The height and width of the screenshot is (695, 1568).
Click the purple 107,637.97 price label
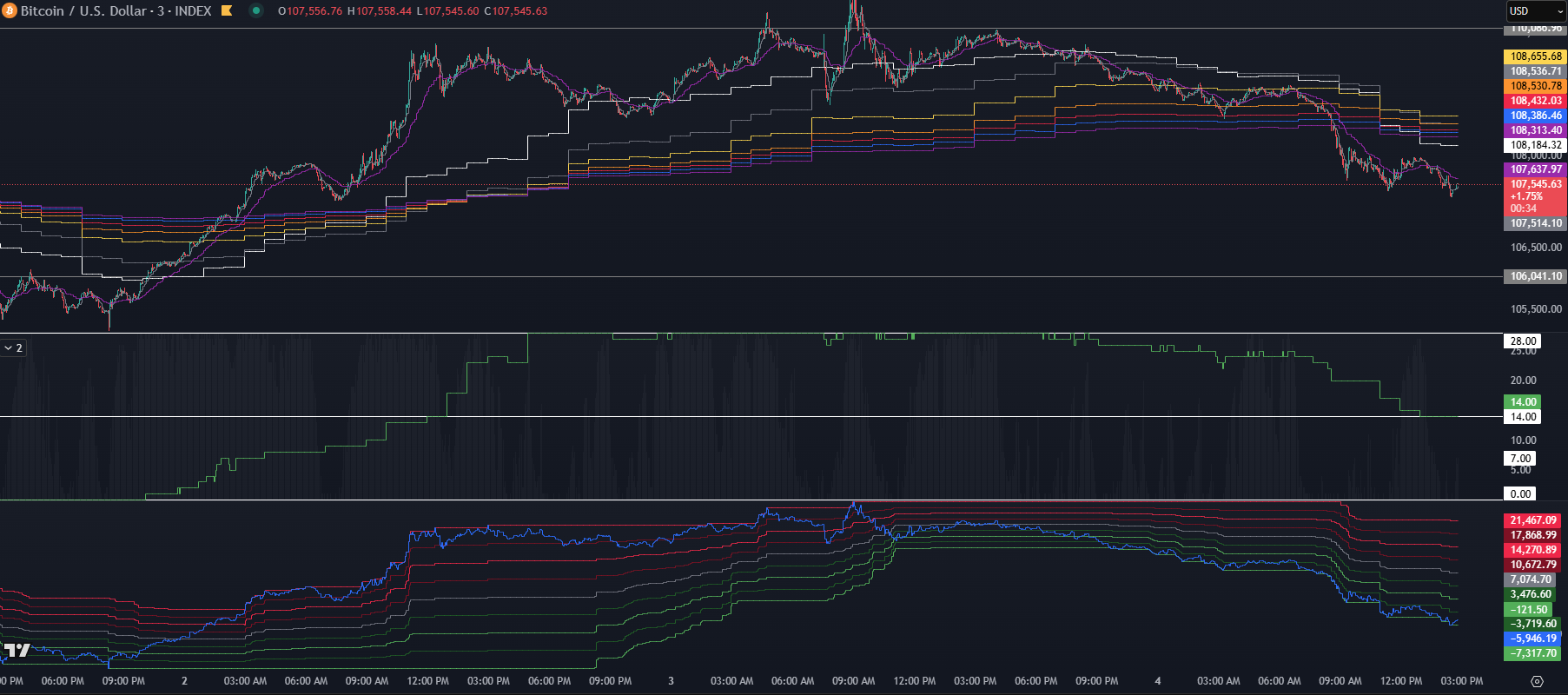coord(1535,169)
